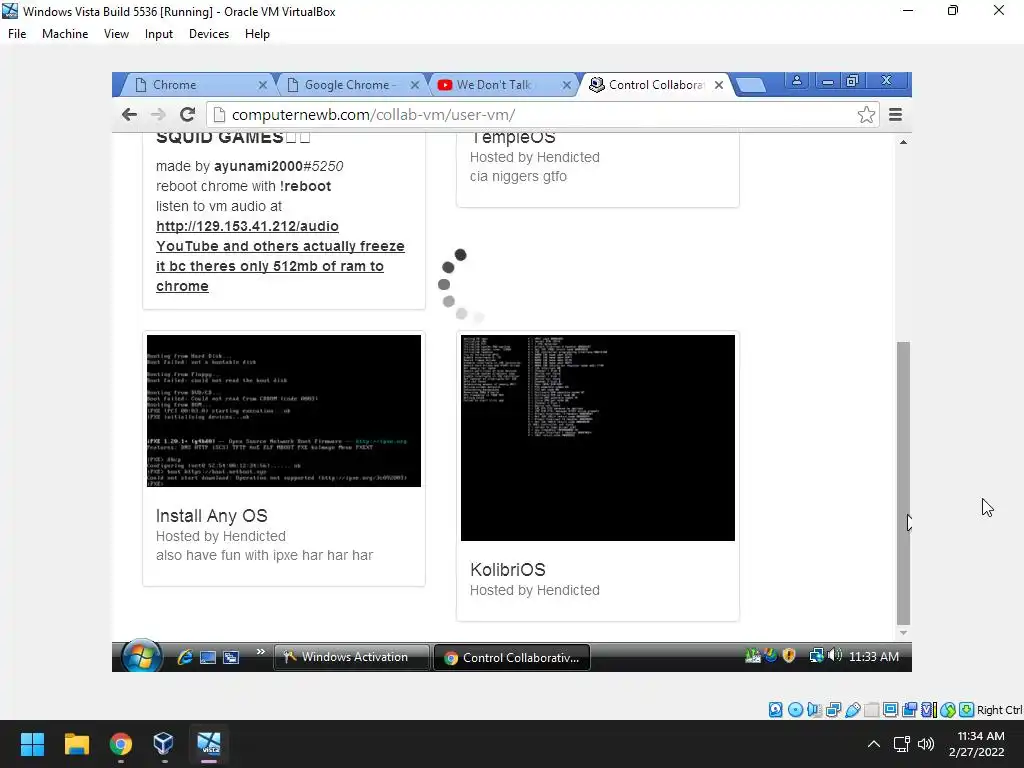Open File Explorer on host taskbar

tap(76, 744)
